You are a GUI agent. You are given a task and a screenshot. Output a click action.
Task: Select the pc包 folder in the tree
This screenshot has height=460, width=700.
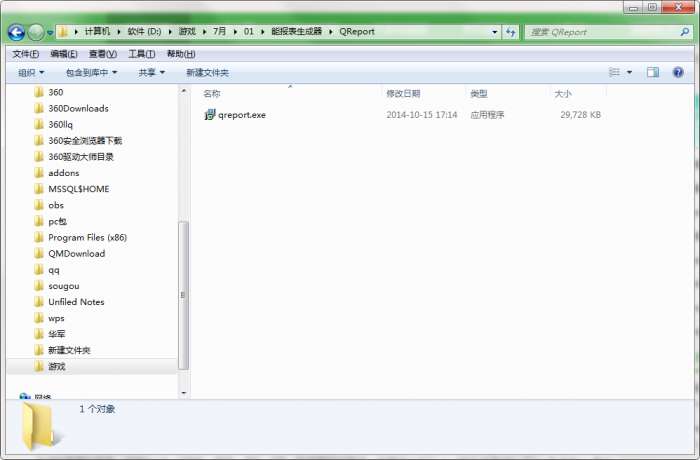[x=57, y=222]
